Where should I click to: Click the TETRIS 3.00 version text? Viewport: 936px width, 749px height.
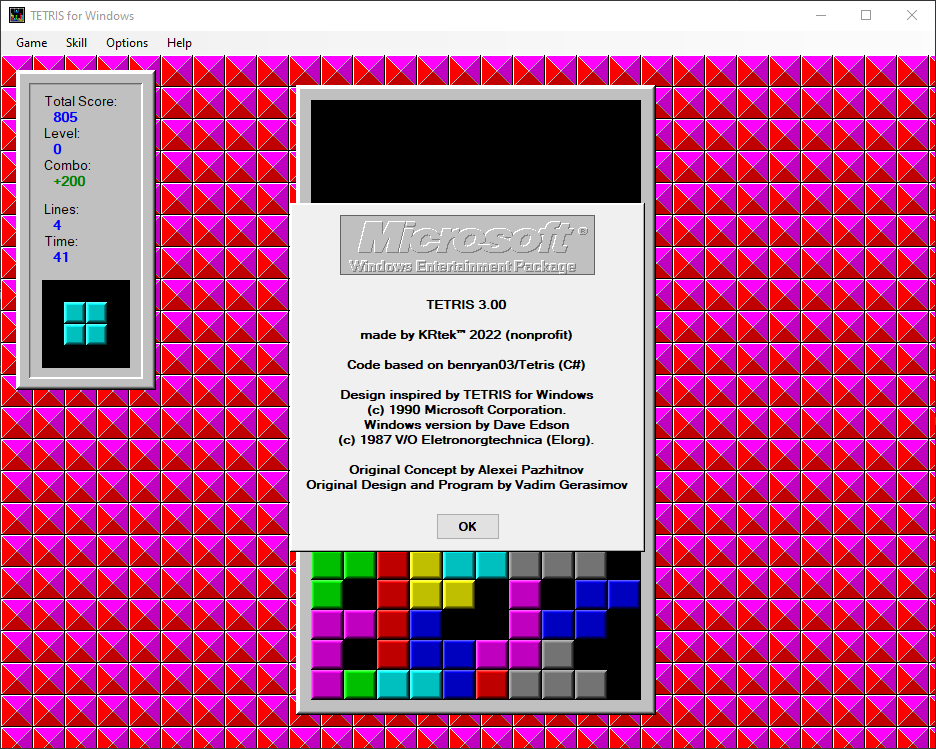466,304
